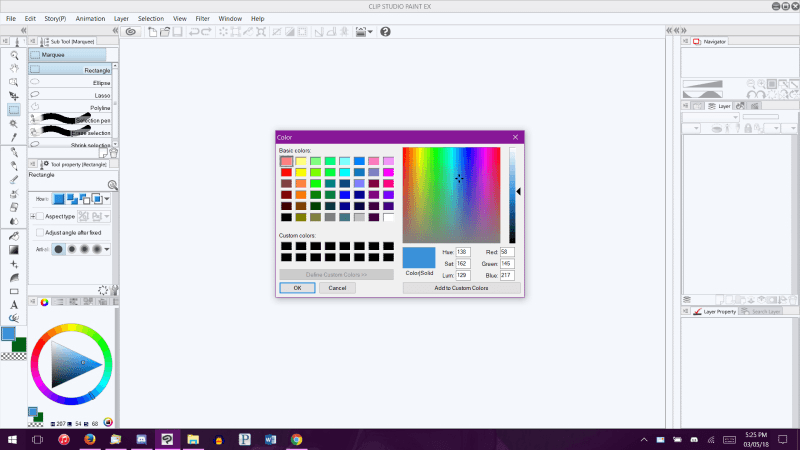
Task: Click Add to Custom Colors button
Action: 461,288
